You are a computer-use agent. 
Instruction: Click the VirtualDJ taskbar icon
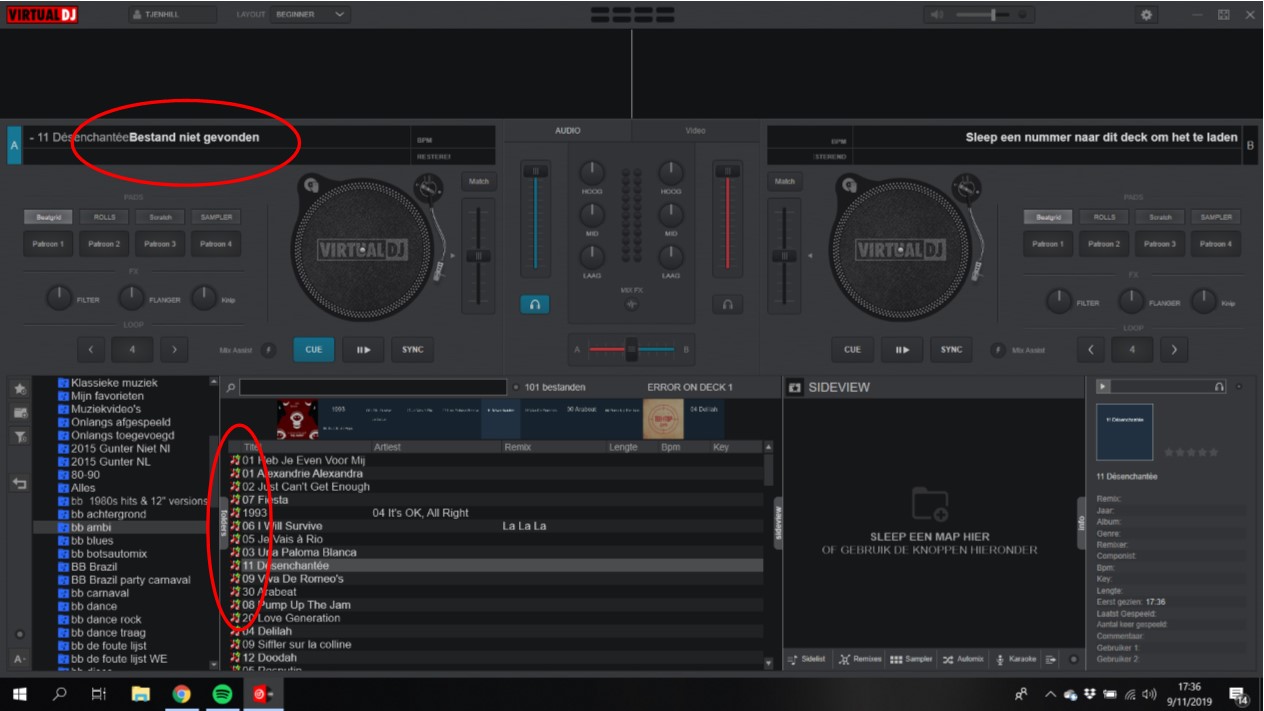tap(263, 693)
